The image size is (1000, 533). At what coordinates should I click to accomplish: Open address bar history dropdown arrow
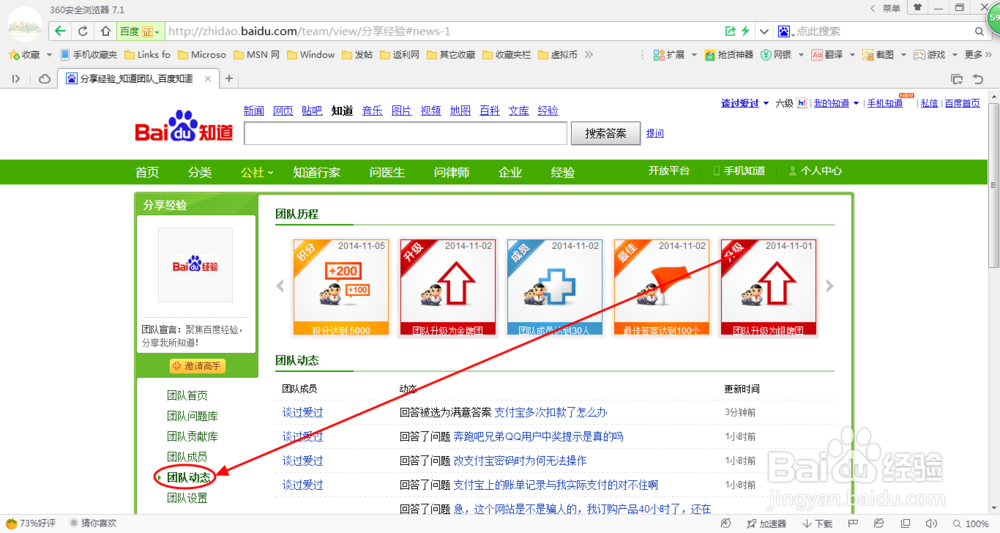coord(763,31)
